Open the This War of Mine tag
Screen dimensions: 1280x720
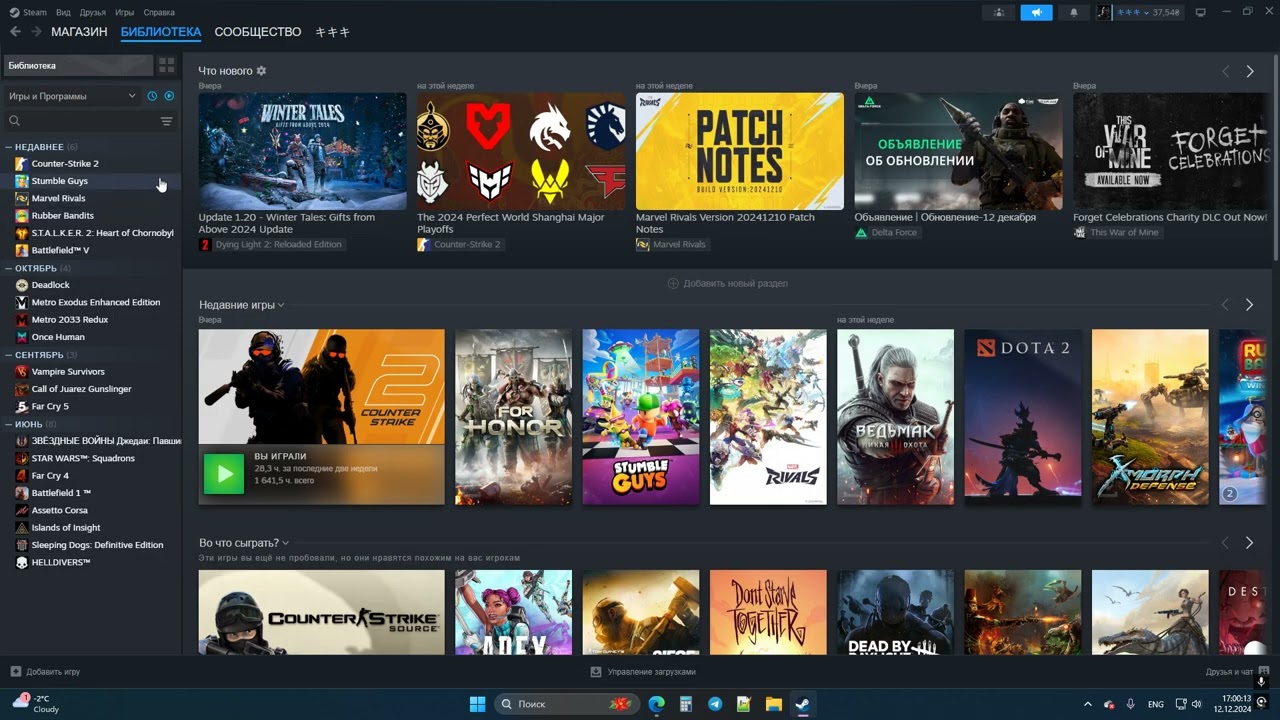1117,232
